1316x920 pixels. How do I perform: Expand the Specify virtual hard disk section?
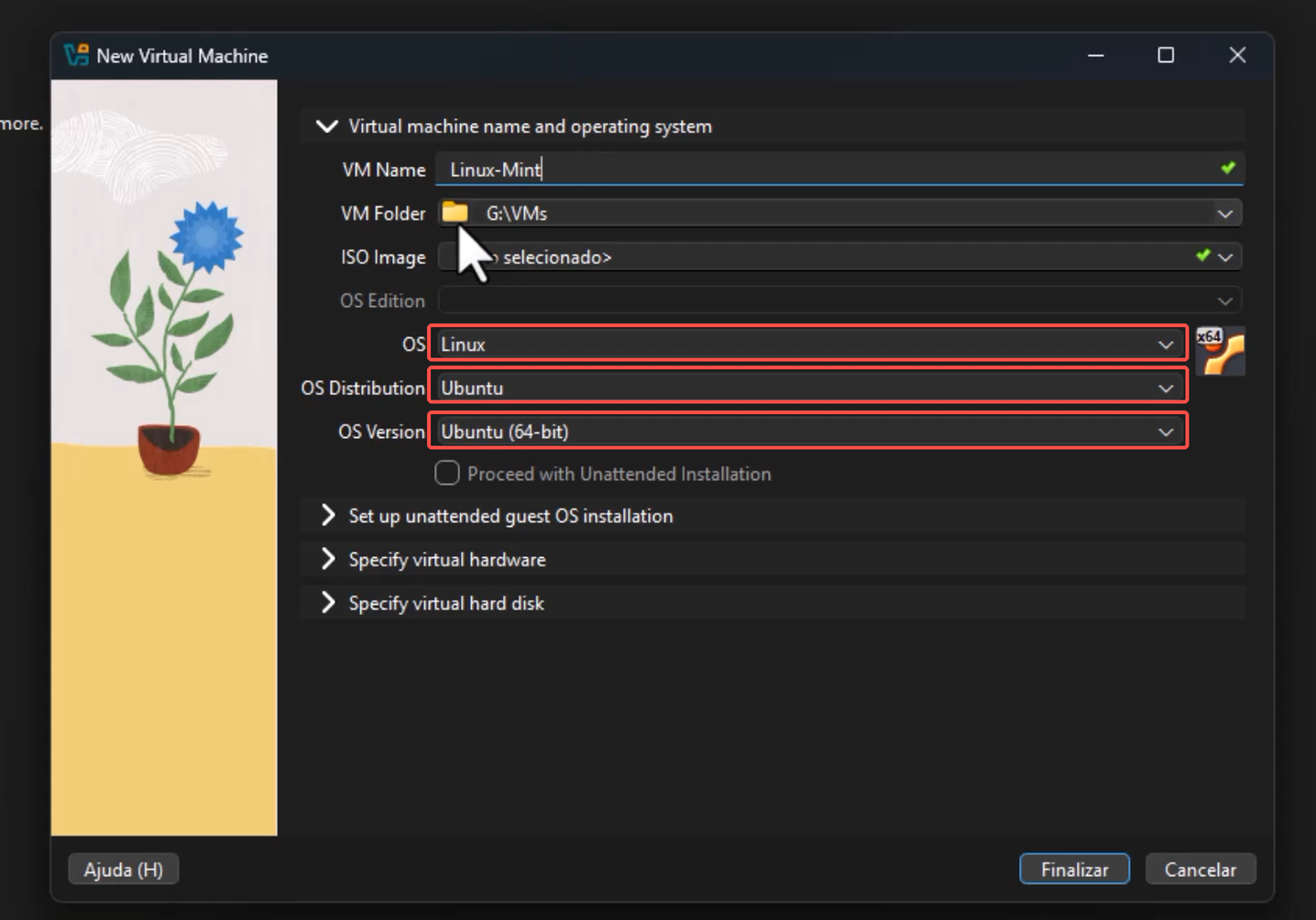(x=327, y=603)
